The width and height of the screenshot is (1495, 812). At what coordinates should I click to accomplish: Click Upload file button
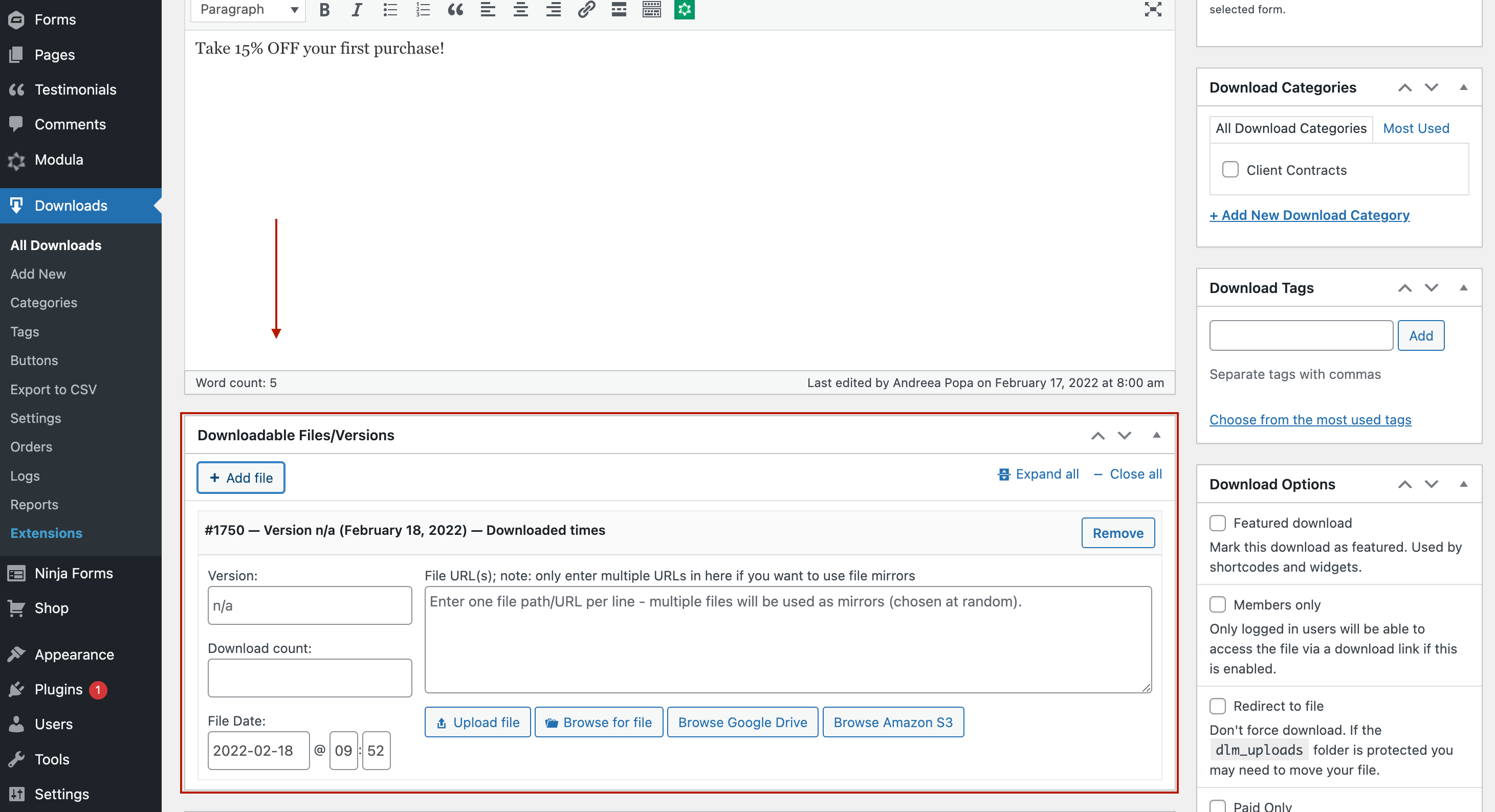pos(476,721)
